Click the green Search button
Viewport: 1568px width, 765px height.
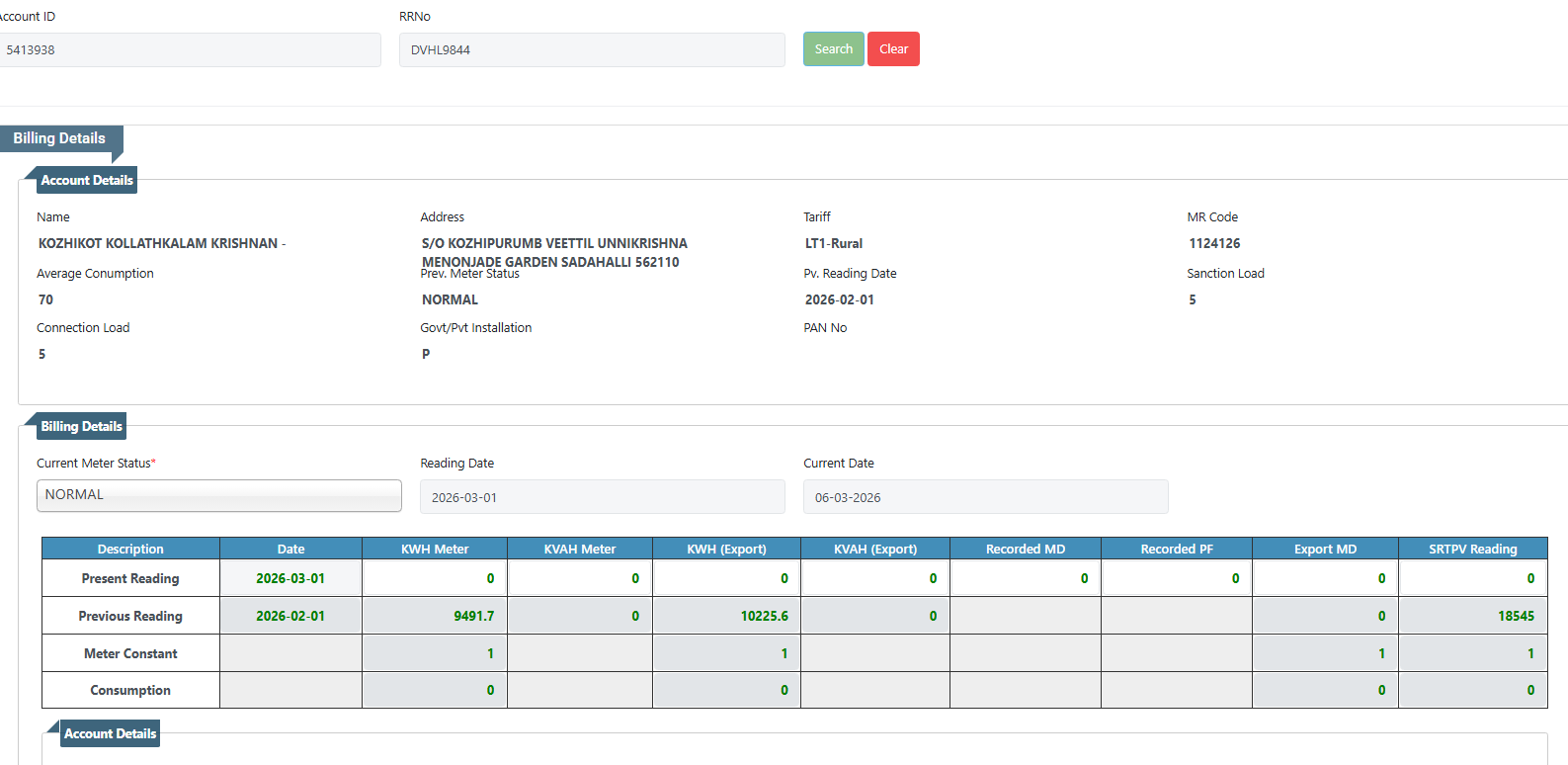point(833,49)
